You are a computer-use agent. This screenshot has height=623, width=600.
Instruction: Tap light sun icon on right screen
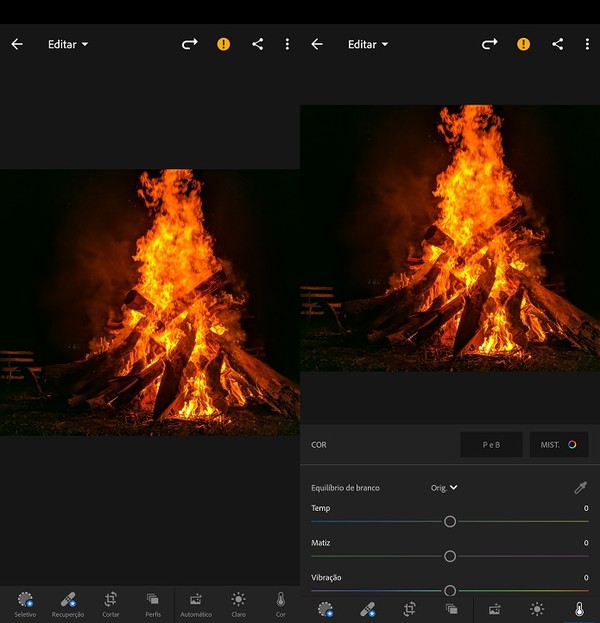[537, 609]
